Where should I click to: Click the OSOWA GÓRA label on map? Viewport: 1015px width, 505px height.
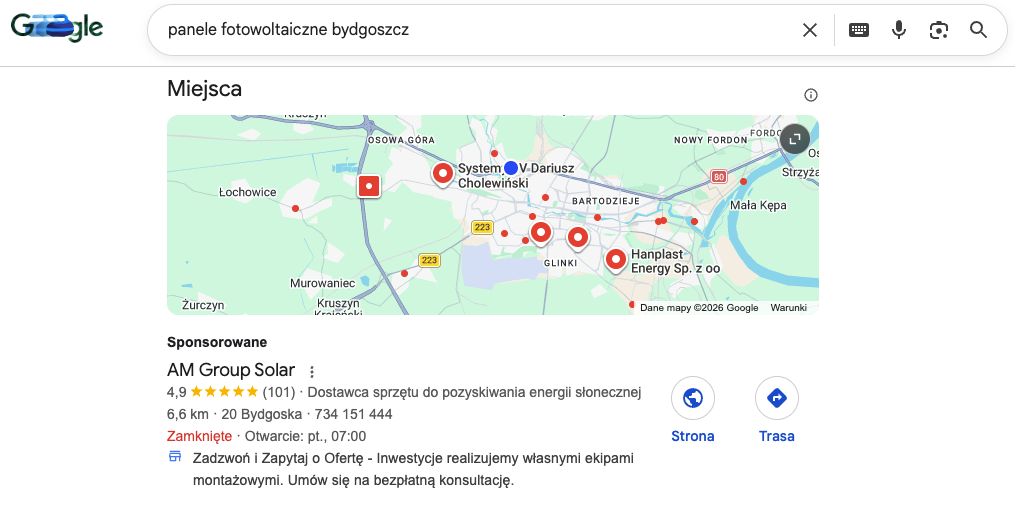tap(401, 140)
